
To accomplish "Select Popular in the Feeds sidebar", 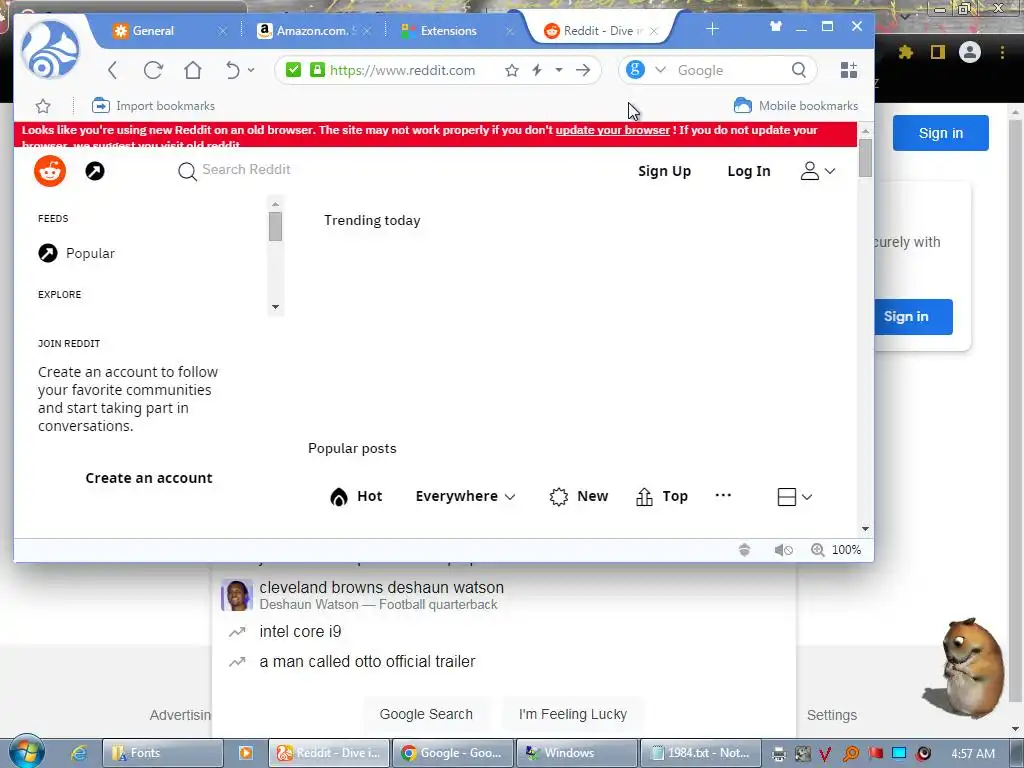I will pyautogui.click(x=76, y=253).
